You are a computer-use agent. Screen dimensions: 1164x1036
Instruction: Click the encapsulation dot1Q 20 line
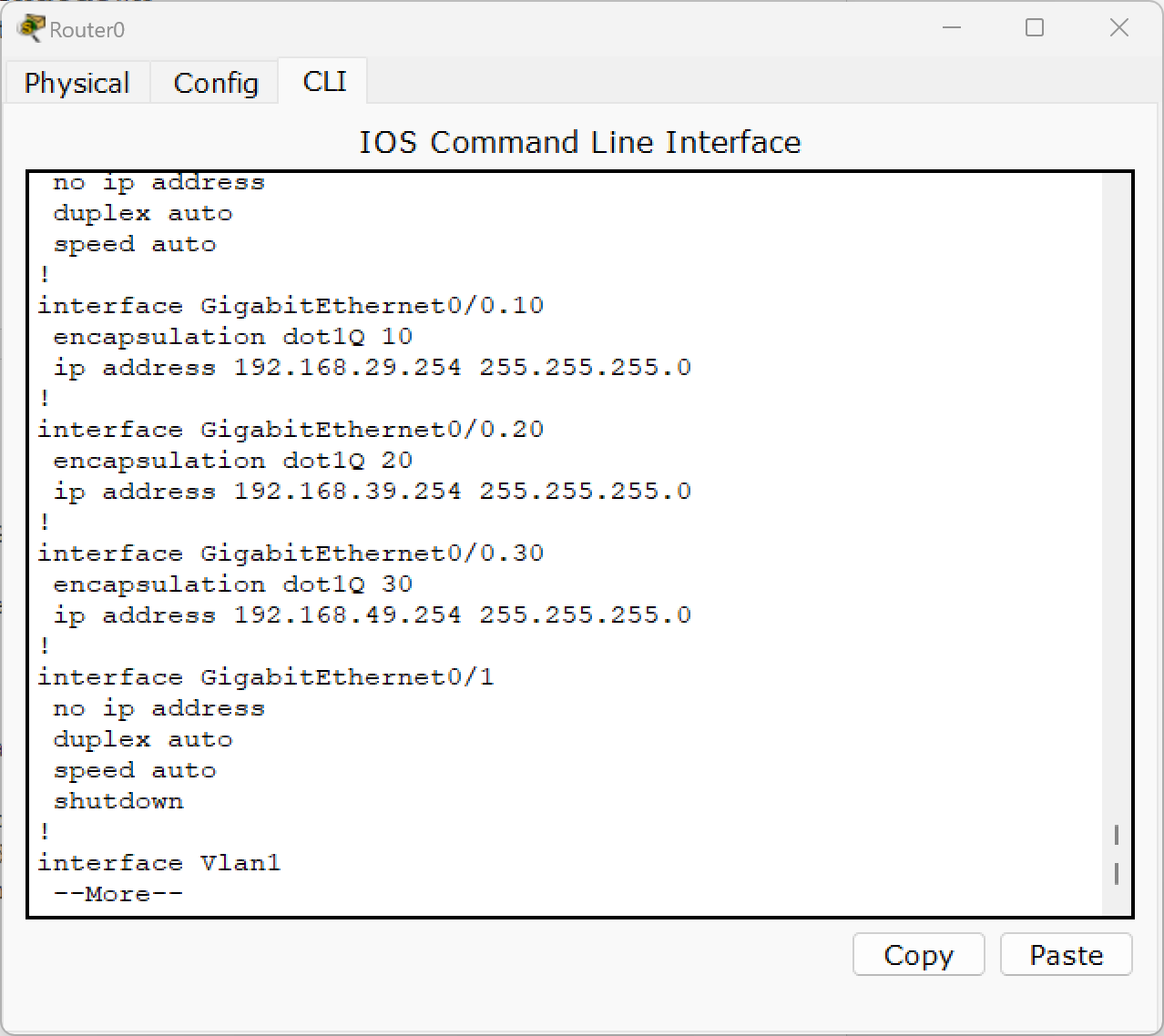tap(232, 461)
